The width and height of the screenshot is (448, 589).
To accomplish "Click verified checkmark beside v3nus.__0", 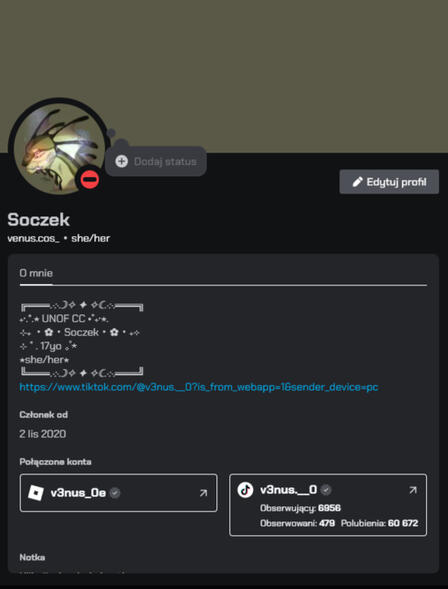I will (326, 490).
